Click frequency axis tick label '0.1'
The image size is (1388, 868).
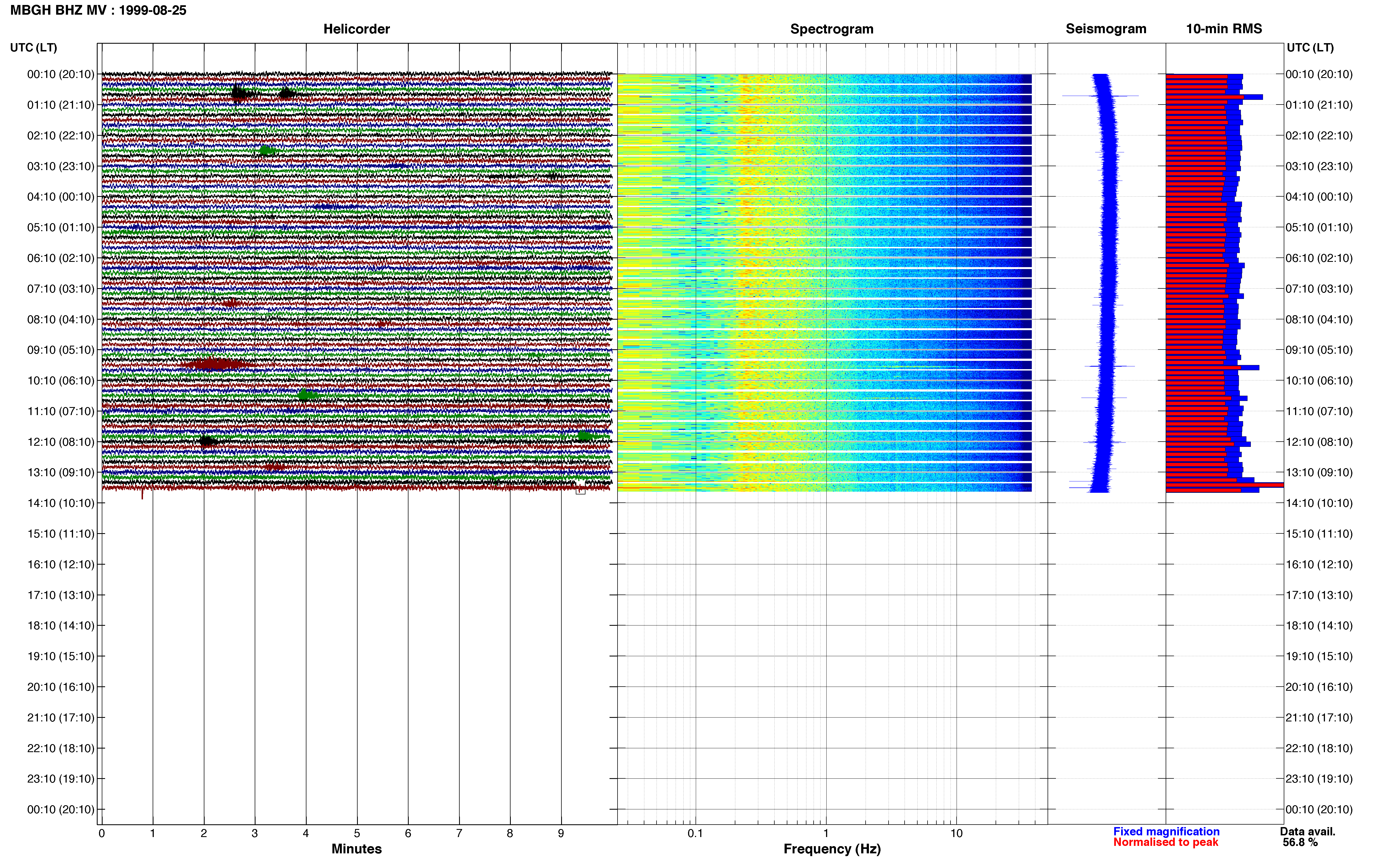(695, 833)
